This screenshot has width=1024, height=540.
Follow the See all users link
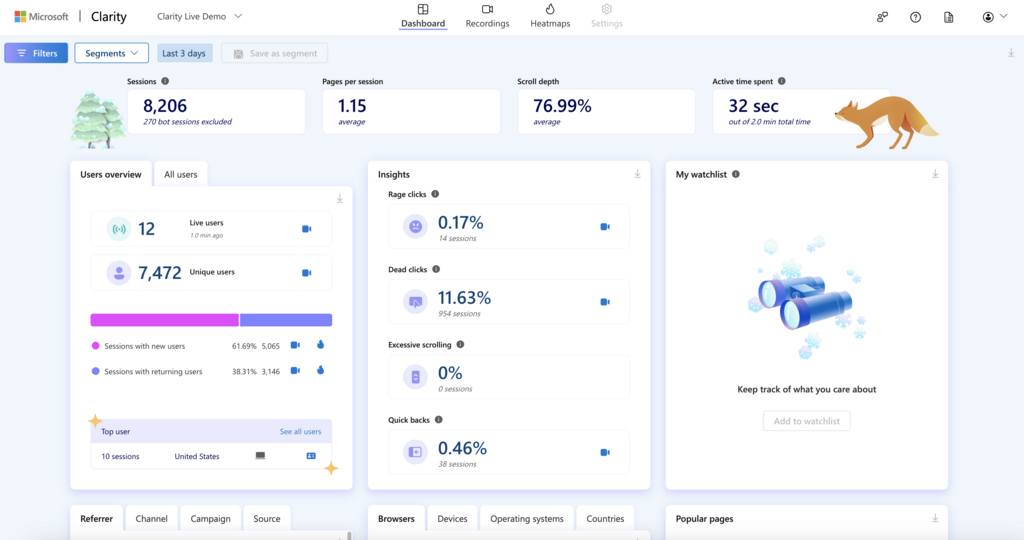tap(300, 432)
